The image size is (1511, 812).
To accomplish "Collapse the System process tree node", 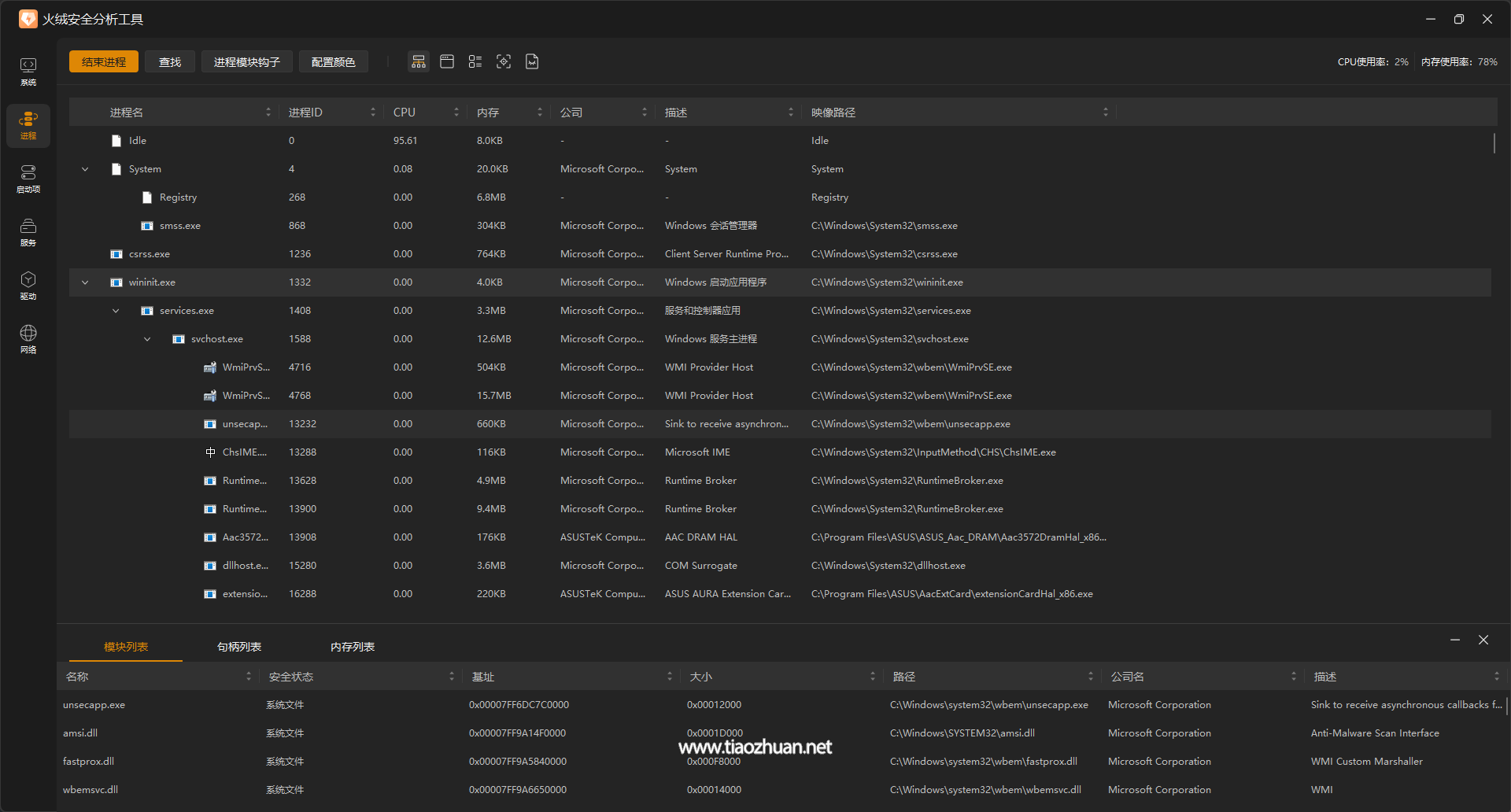I will pyautogui.click(x=85, y=169).
